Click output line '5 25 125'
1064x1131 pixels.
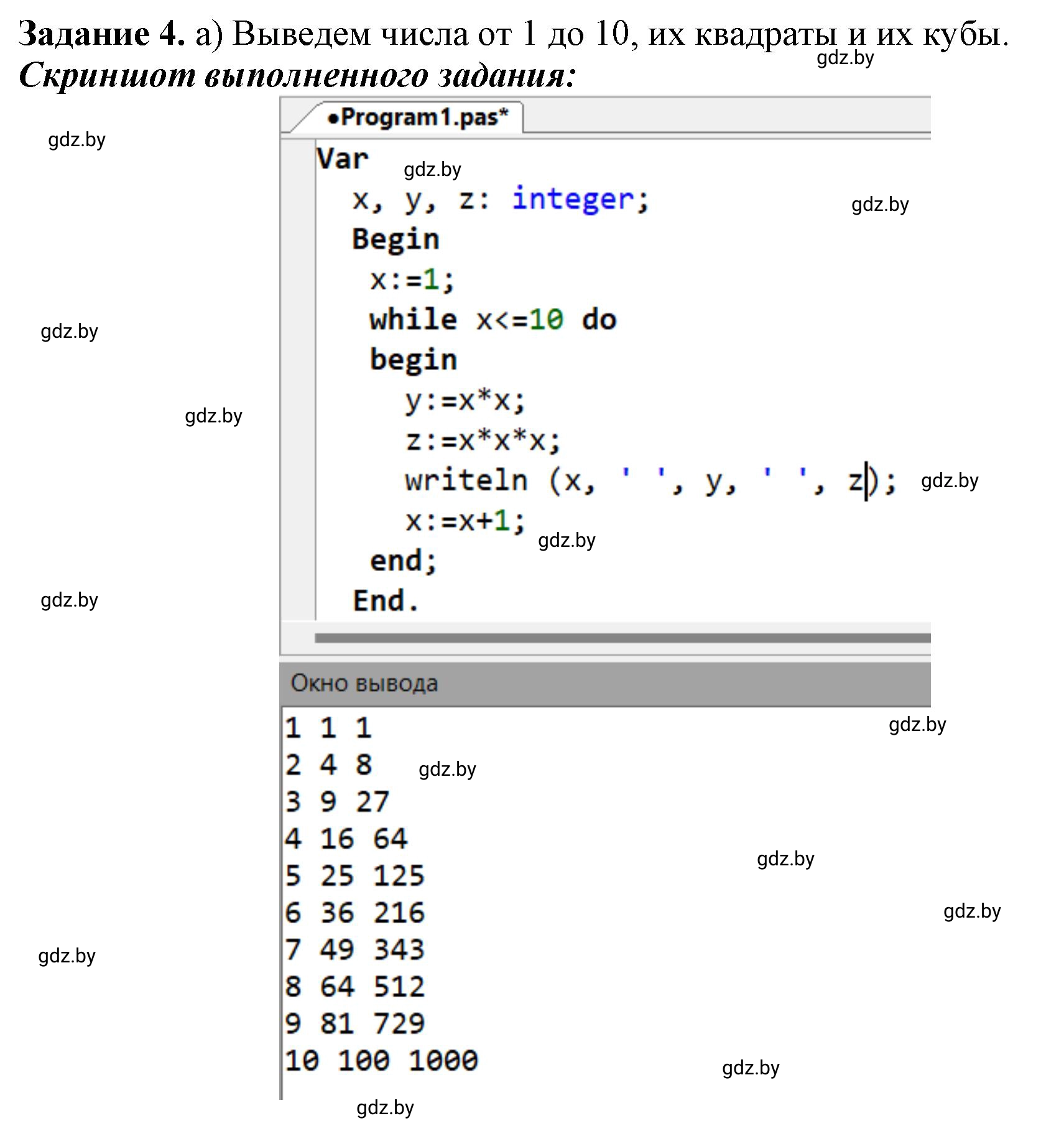pos(354,875)
